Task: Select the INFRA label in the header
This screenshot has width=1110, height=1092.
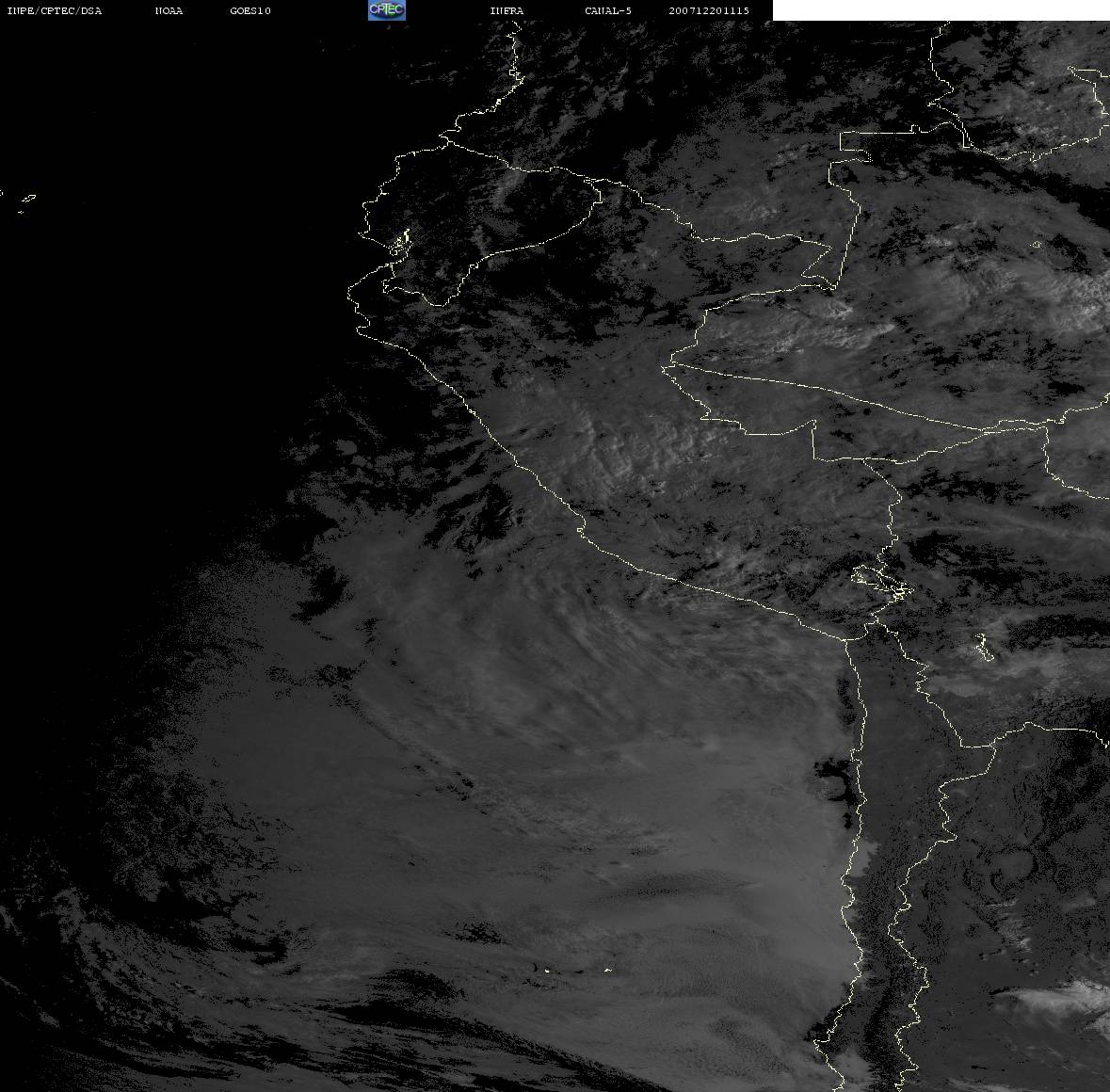Action: pyautogui.click(x=507, y=11)
